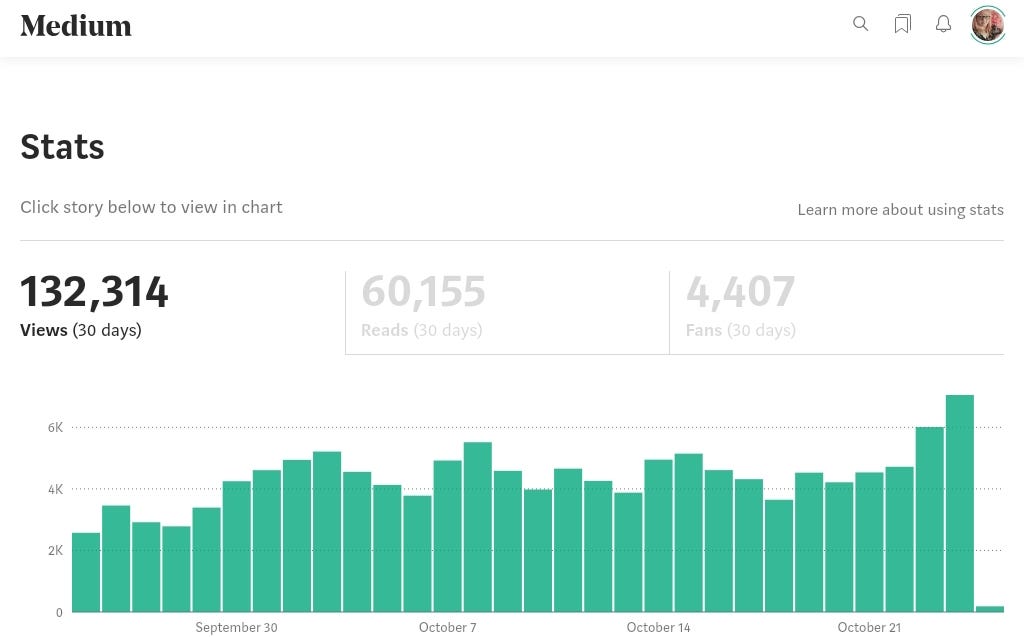1024x637 pixels.
Task: Click the 'Click story below to view in chart' text
Action: (x=152, y=207)
